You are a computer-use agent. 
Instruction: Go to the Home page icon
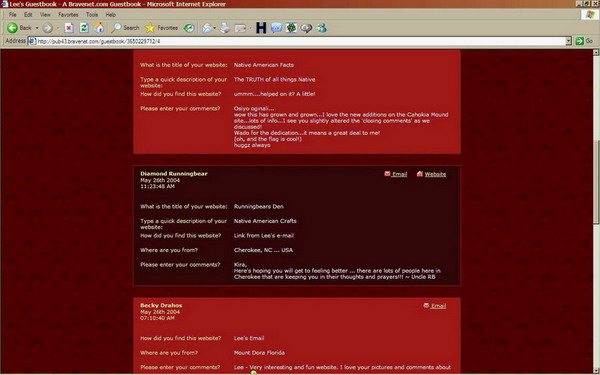coord(99,28)
